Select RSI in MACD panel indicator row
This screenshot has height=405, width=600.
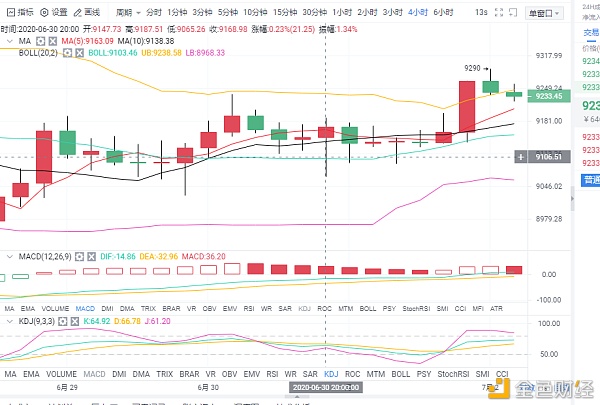click(249, 309)
